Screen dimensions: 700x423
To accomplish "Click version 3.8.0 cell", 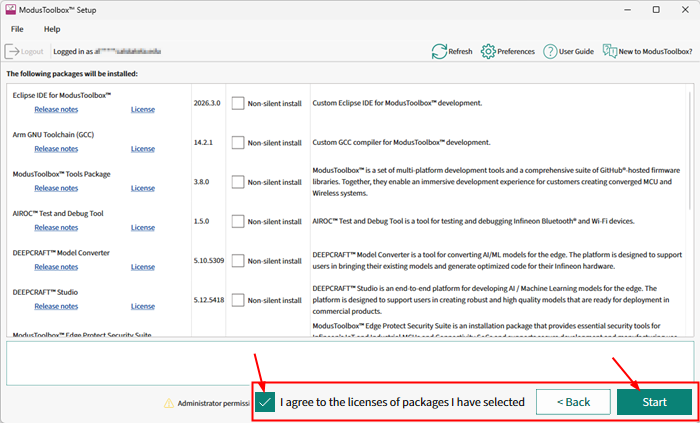I will [x=201, y=182].
